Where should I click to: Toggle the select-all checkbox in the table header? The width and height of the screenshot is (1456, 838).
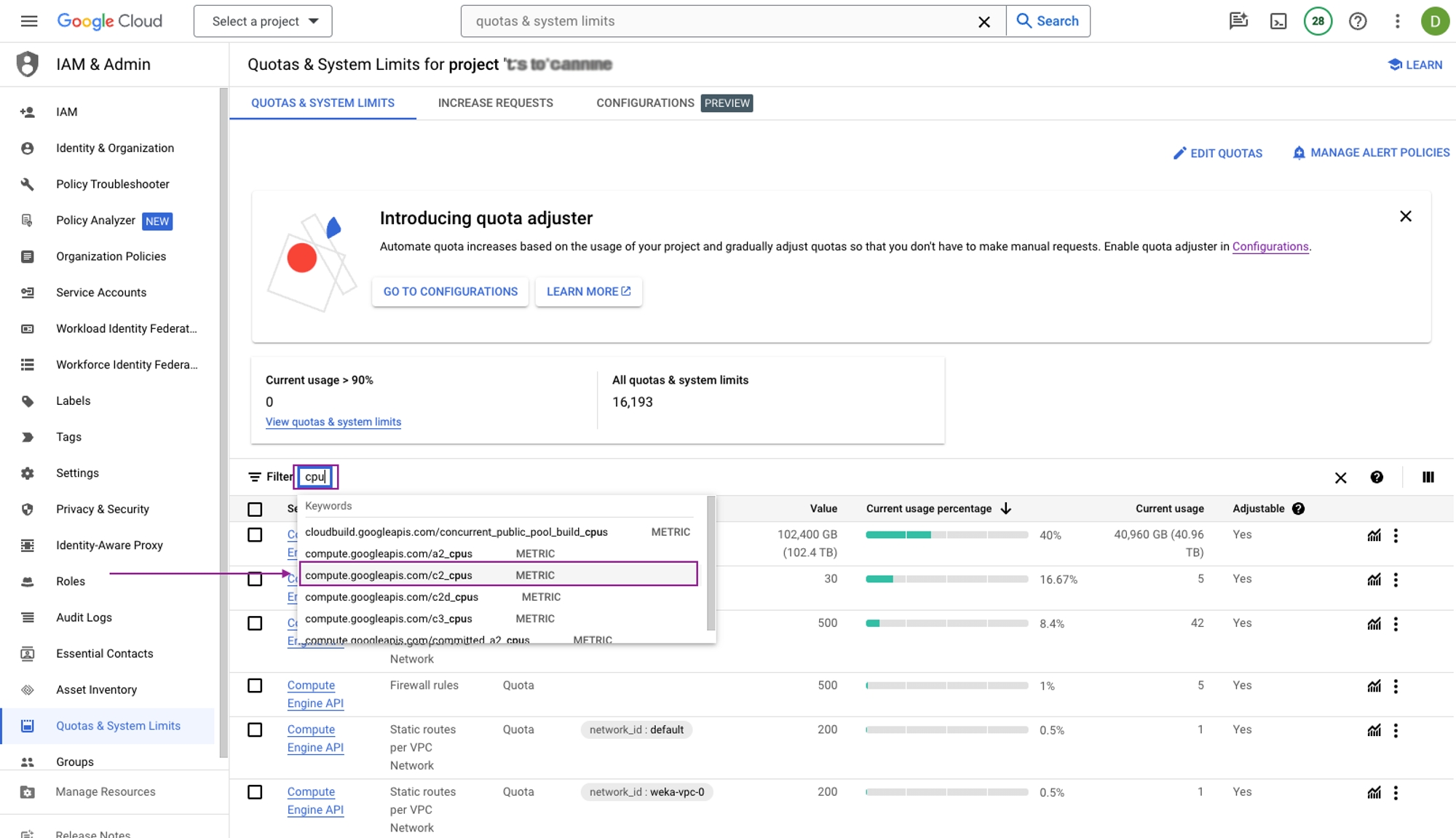[255, 509]
